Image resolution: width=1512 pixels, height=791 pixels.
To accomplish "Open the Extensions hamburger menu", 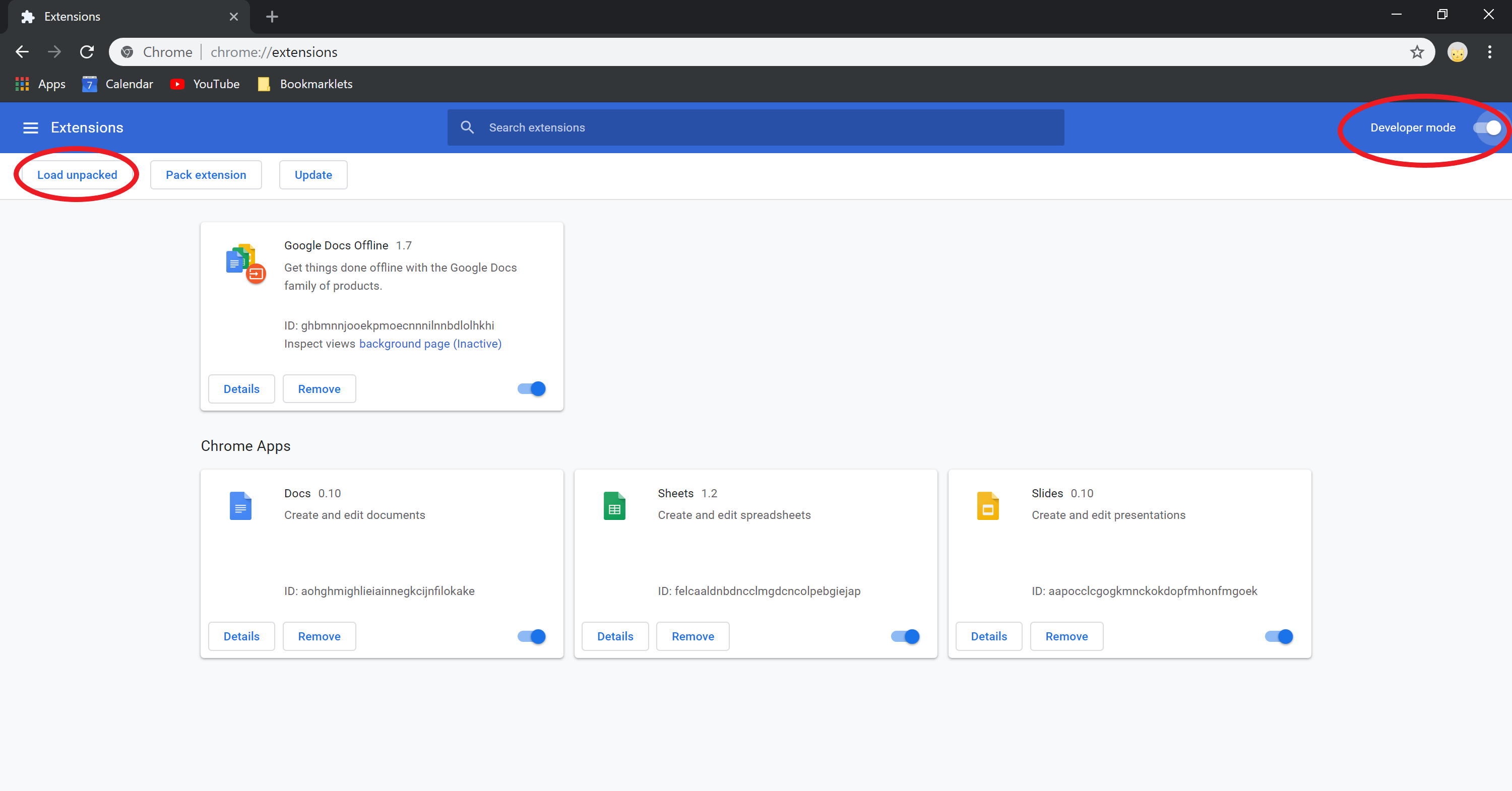I will coord(31,128).
